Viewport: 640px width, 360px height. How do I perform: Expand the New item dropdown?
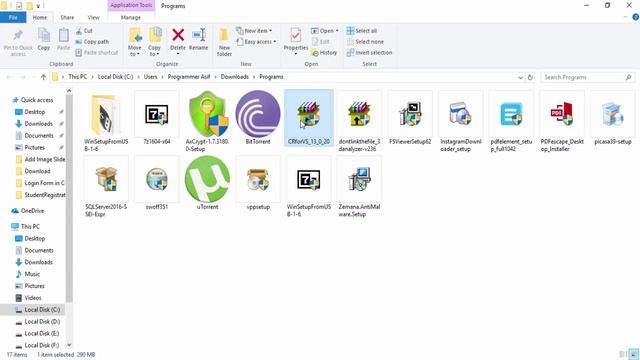[254, 31]
